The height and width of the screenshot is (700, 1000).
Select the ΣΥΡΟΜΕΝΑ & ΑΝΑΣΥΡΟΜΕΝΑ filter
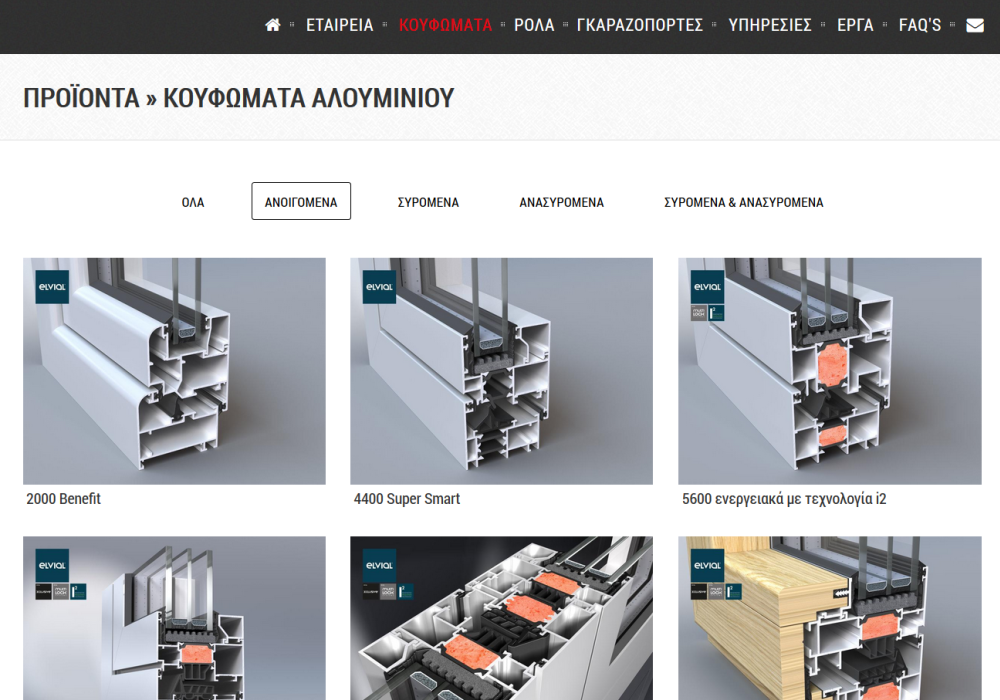point(744,202)
